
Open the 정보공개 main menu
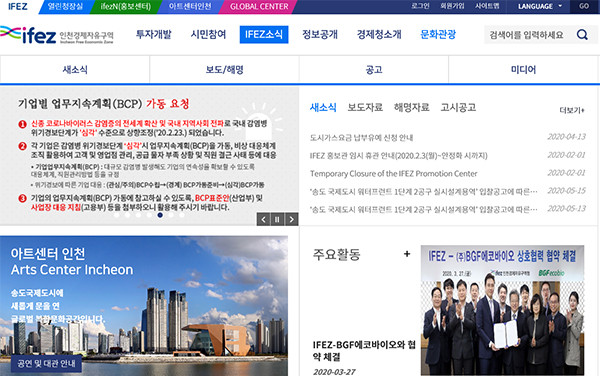tap(320, 34)
